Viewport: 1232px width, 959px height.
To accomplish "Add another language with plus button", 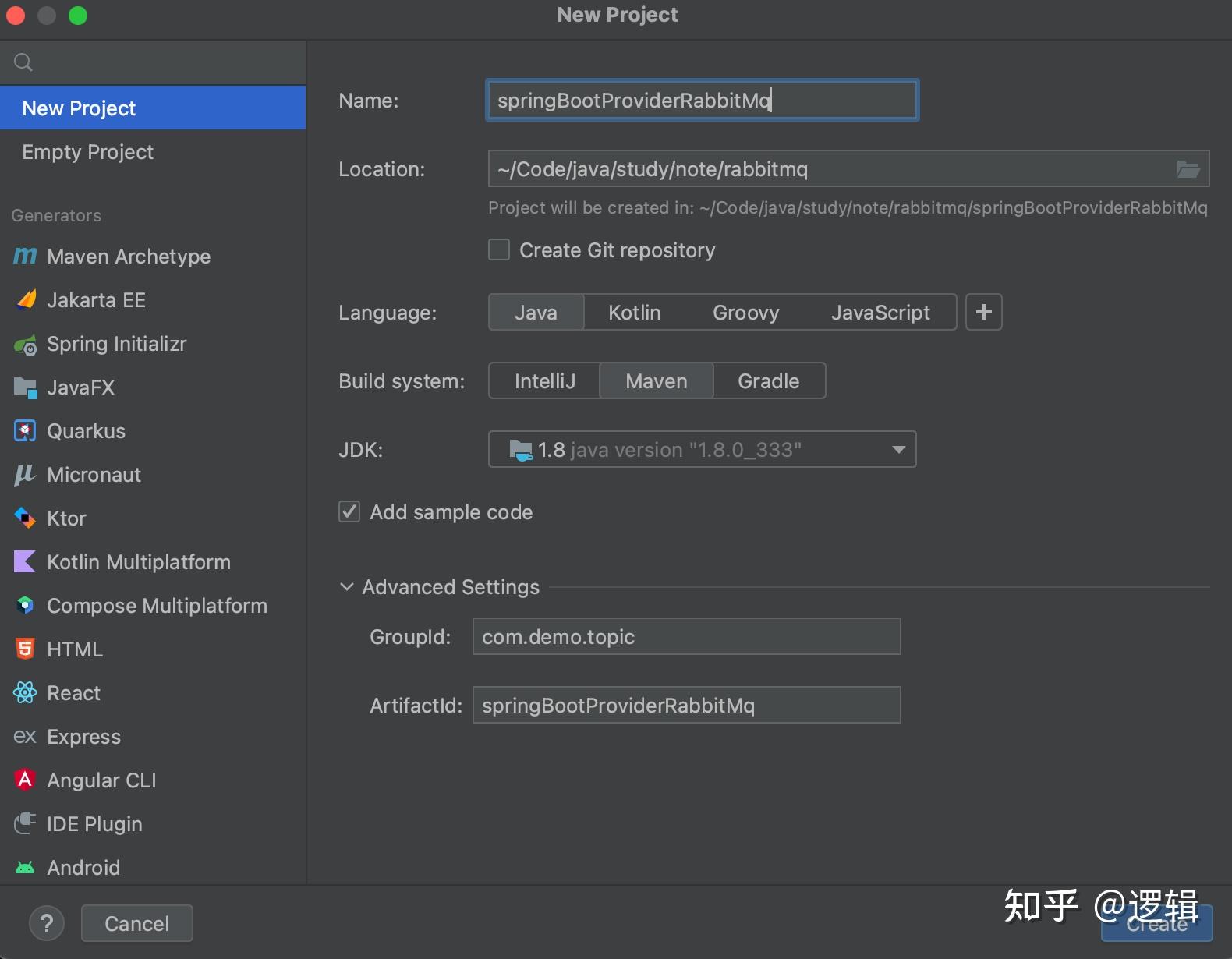I will tap(984, 312).
